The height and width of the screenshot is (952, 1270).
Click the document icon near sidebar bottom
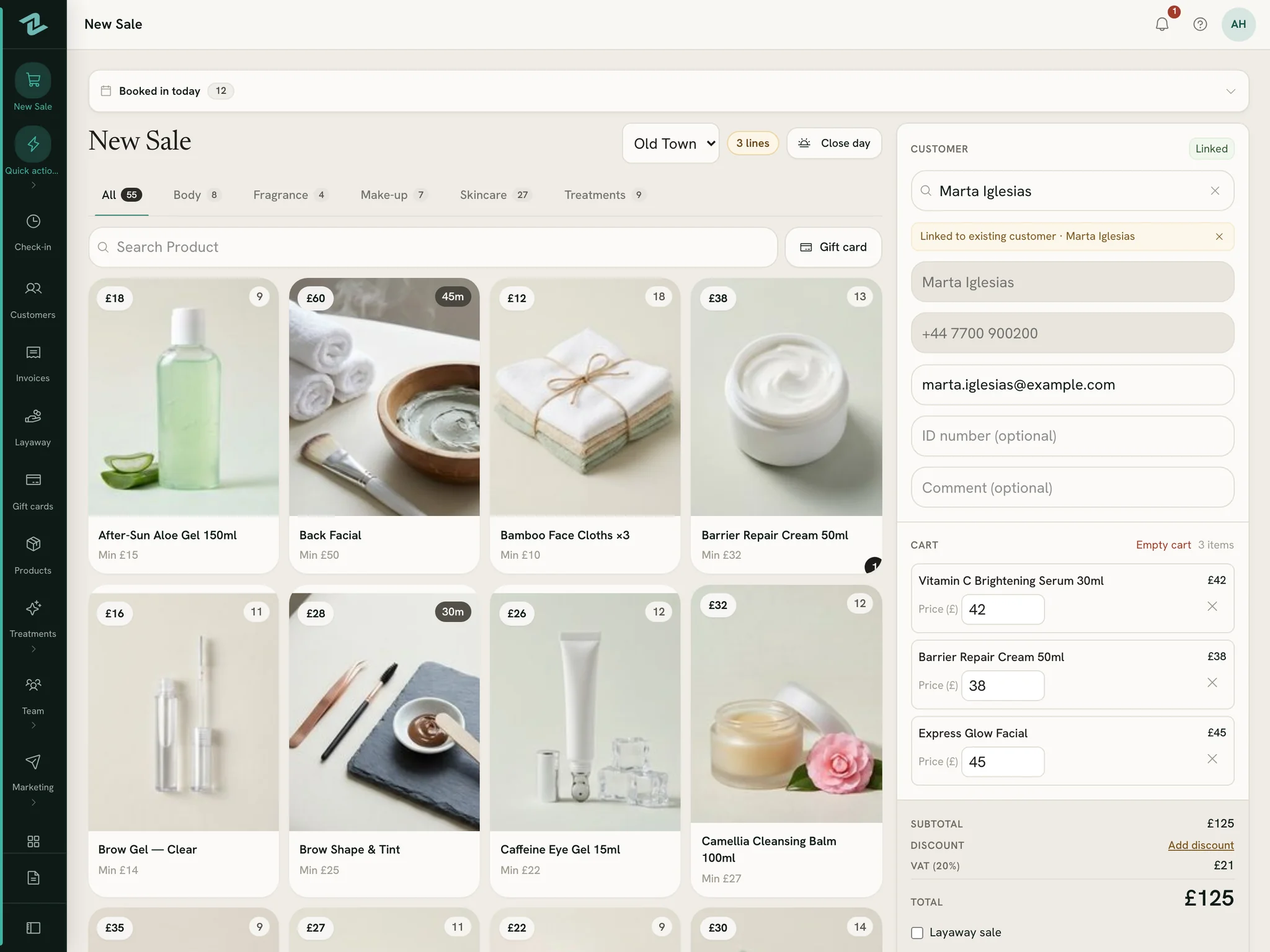click(x=33, y=878)
